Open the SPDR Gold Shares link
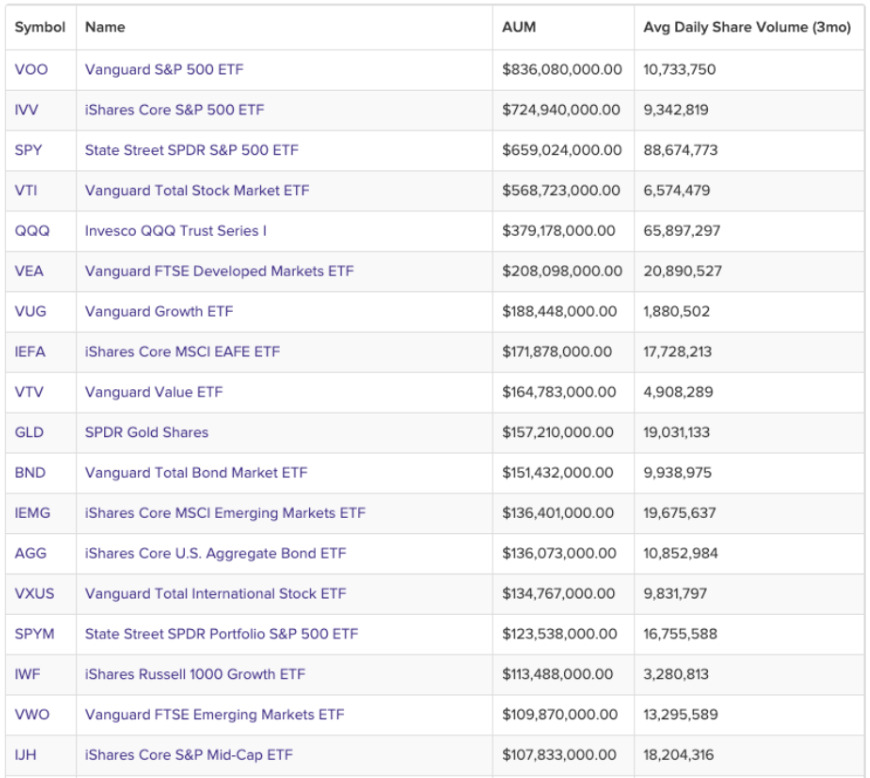Screen dimensions: 870x778 tap(147, 432)
